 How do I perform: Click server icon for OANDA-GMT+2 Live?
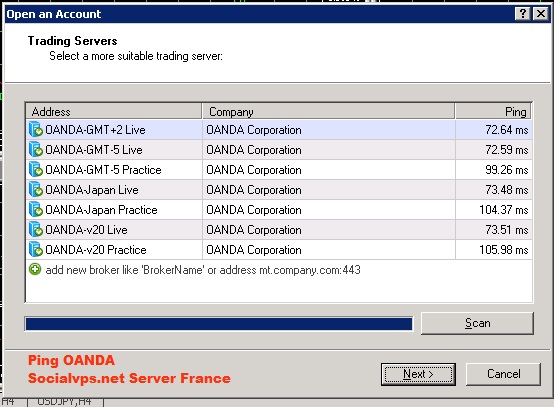[36, 129]
